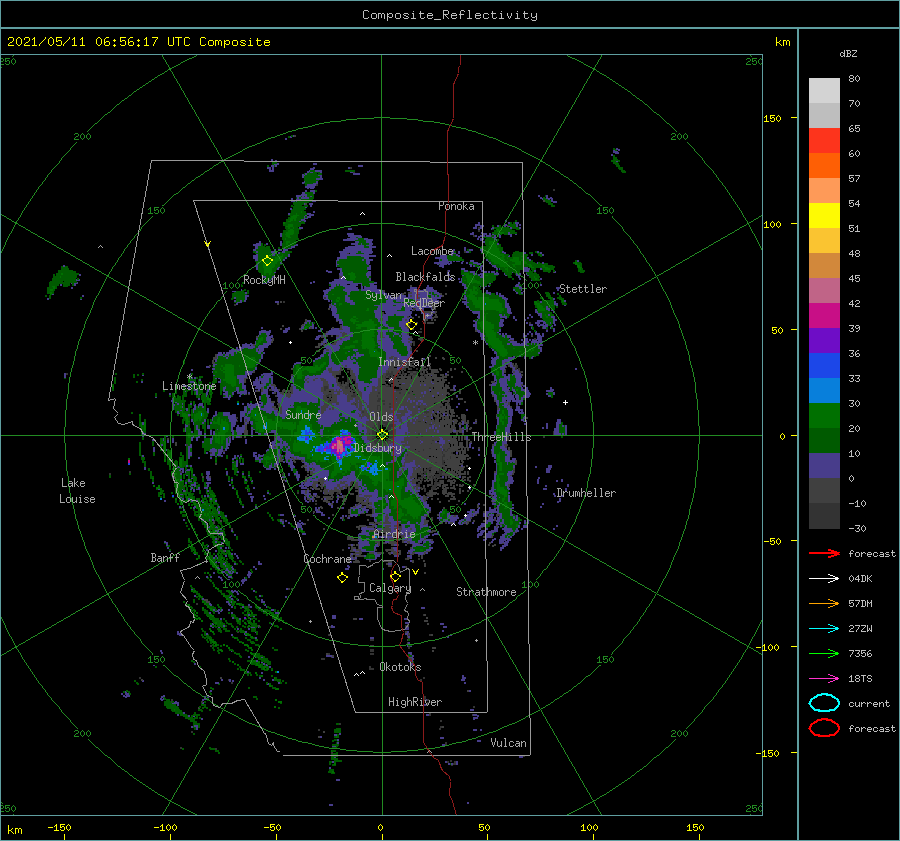Select the Calgary city label
Image resolution: width=900 pixels, height=841 pixels.
(390, 588)
